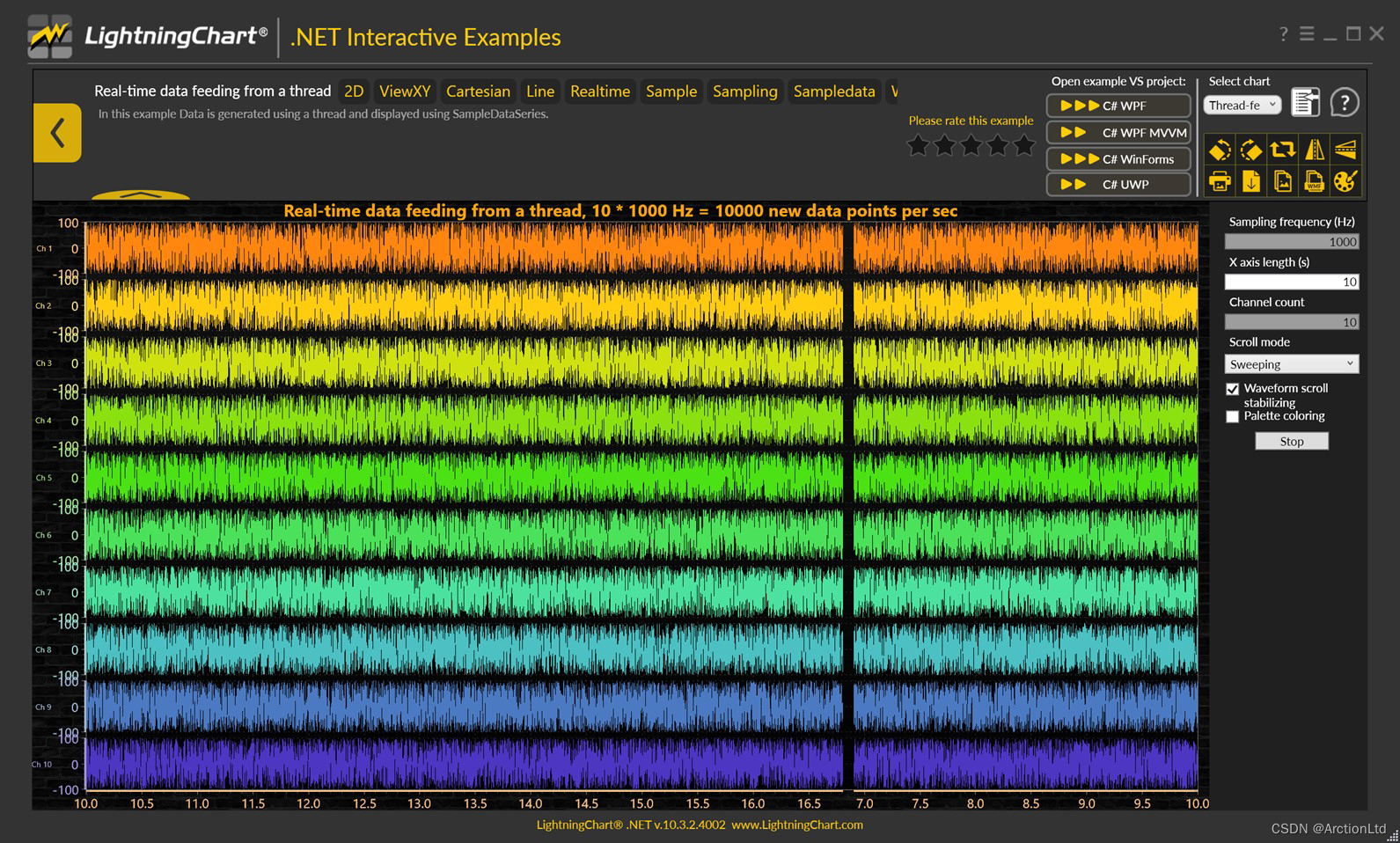Select the 2D tag
Image resolution: width=1400 pixels, height=843 pixels.
(354, 92)
